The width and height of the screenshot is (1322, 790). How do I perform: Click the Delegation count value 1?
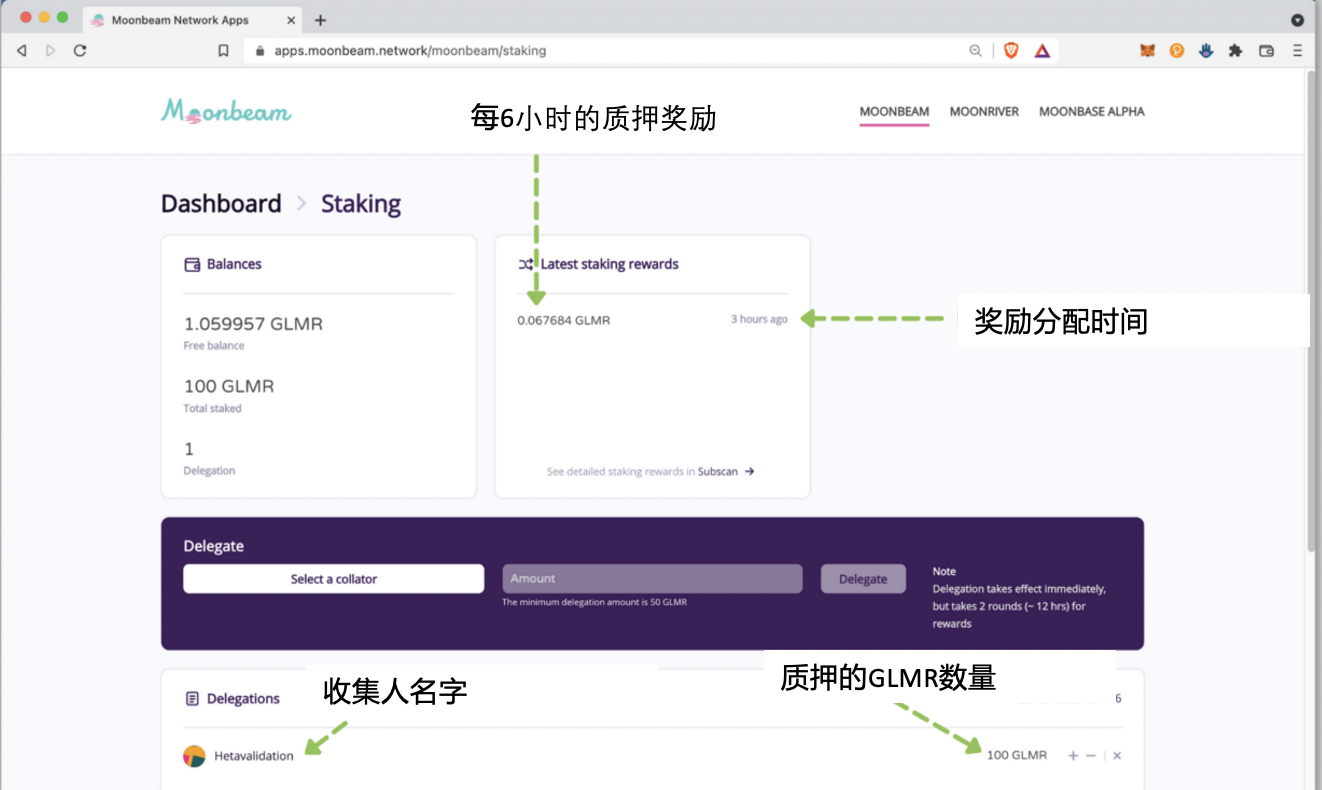point(189,449)
